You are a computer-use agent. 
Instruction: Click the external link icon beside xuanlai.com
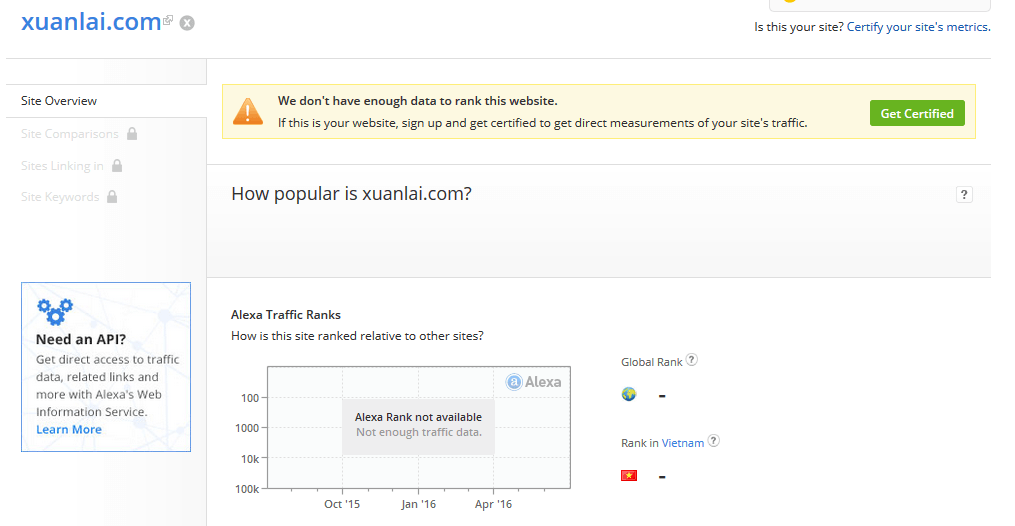click(x=168, y=20)
